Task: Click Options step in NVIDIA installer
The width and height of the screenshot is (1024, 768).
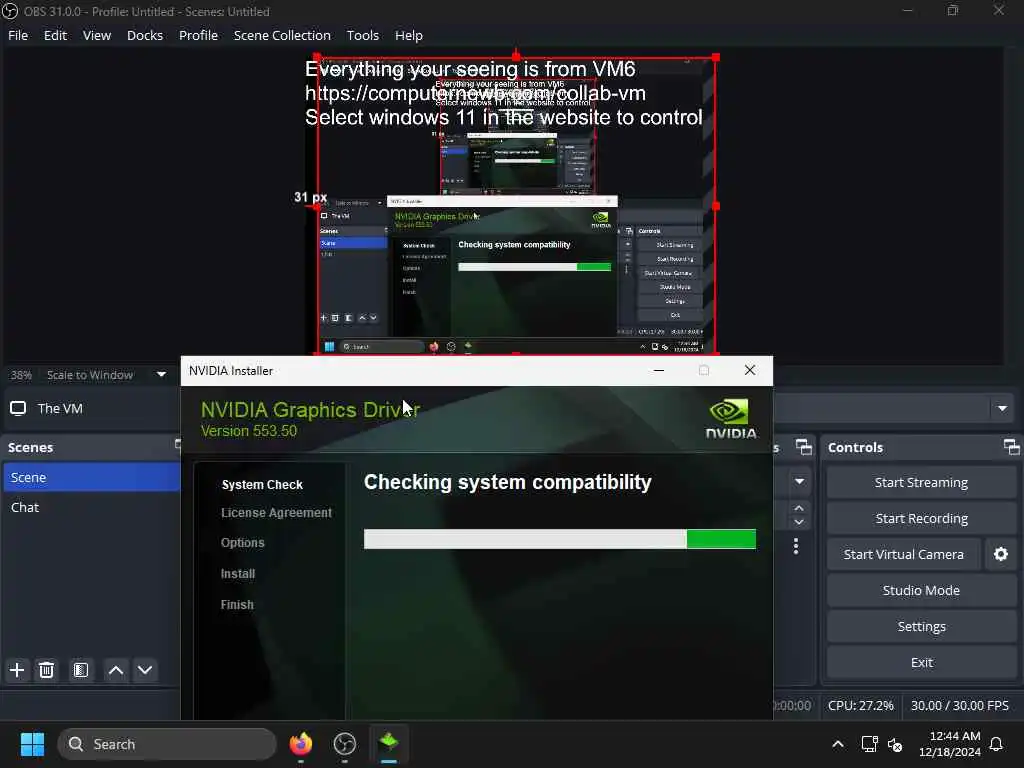Action: [242, 543]
